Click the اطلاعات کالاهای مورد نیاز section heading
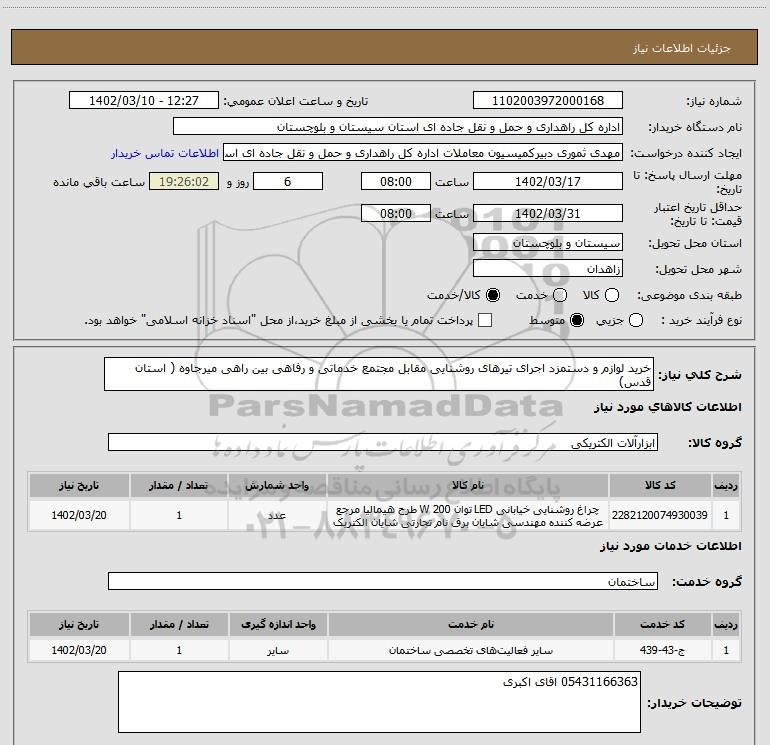 point(667,407)
